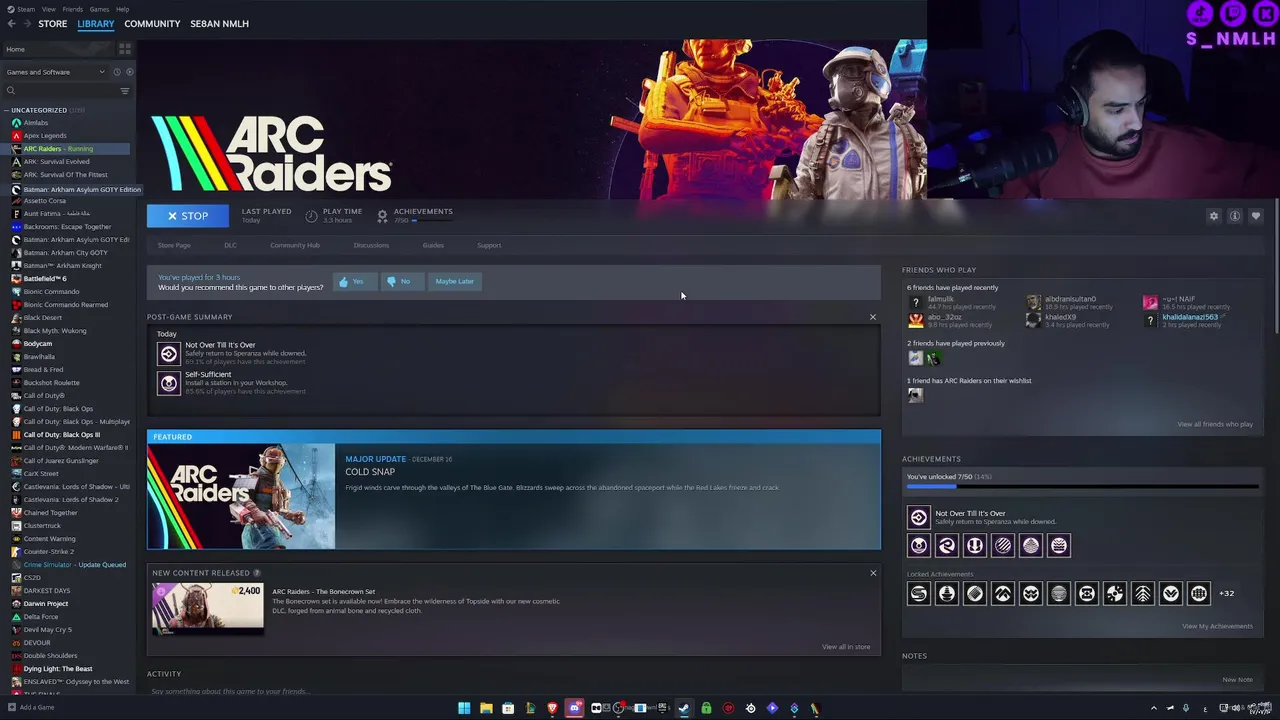The image size is (1280, 720).
Task: Switch library to grid view icon
Action: [x=125, y=49]
